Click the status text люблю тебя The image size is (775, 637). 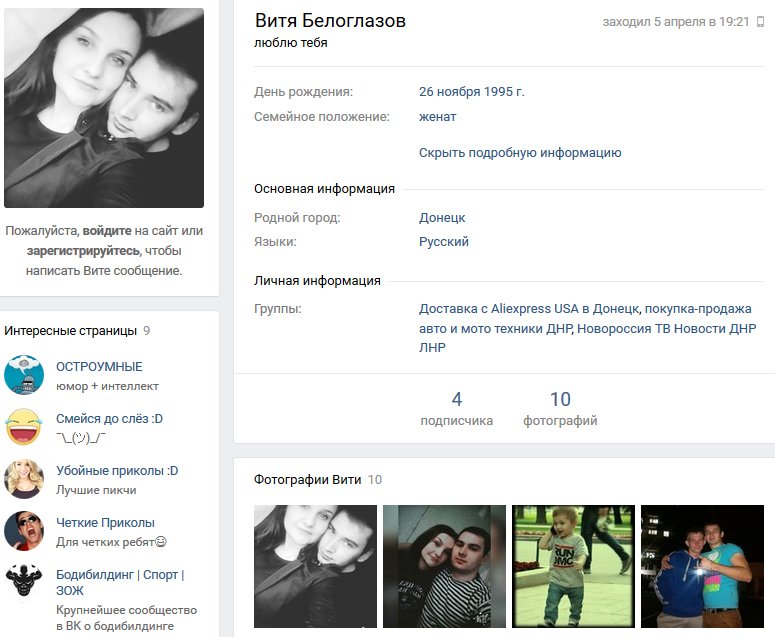[291, 43]
